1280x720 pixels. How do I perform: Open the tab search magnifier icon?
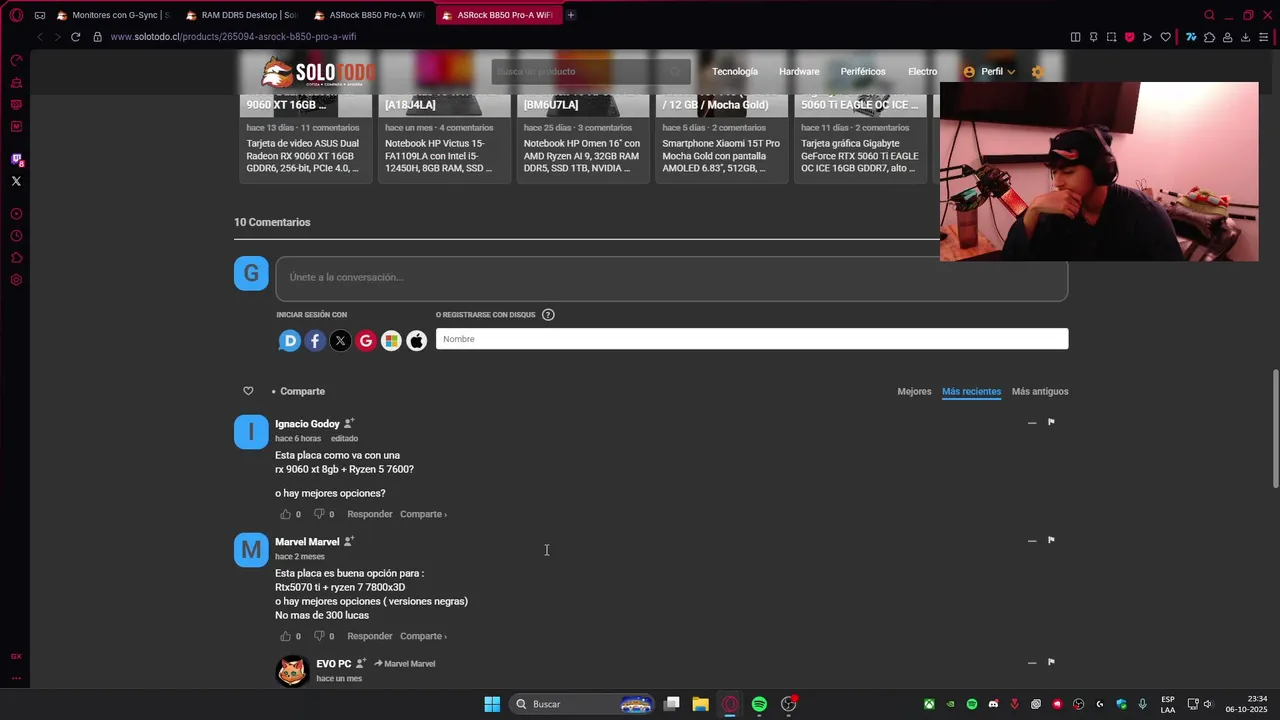pos(1209,15)
